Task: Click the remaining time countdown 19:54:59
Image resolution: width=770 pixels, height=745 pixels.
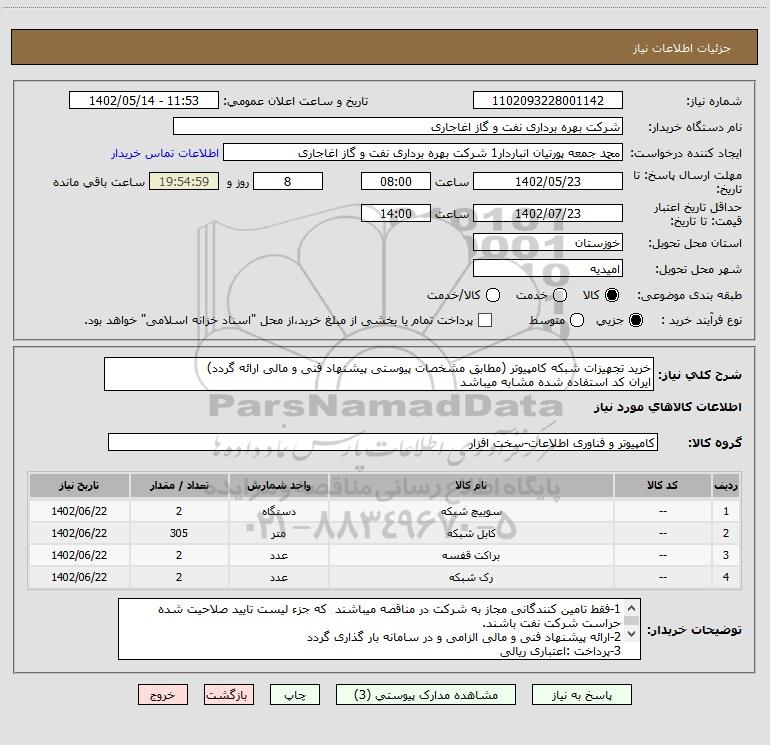Action: click(x=184, y=181)
